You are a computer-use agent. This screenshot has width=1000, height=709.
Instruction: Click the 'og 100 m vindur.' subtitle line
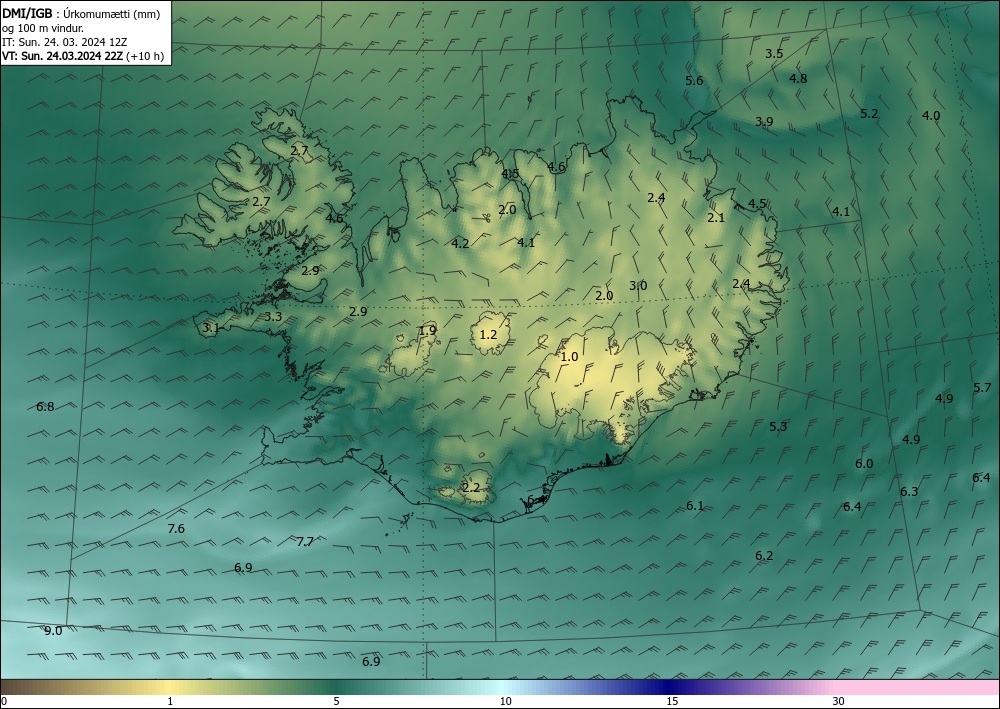(43, 28)
